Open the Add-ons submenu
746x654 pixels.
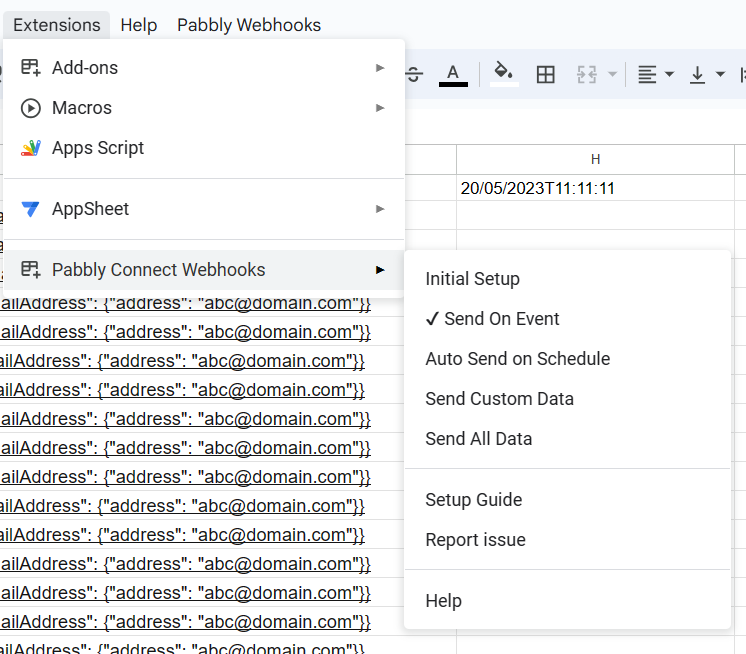tap(204, 68)
